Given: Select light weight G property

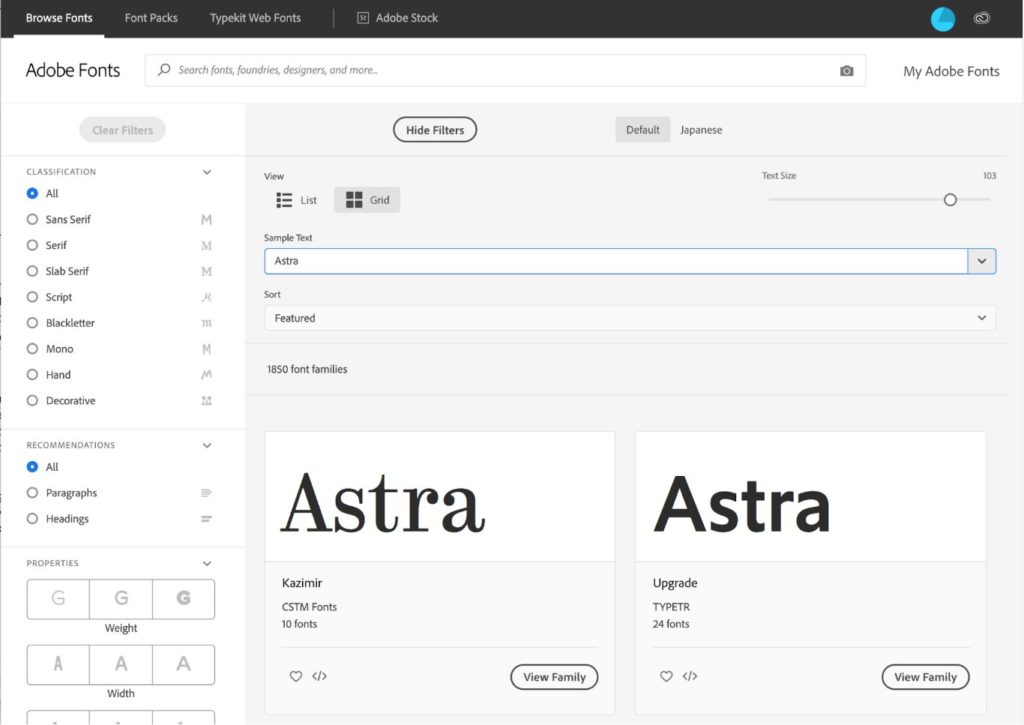Looking at the screenshot, I should (58, 598).
